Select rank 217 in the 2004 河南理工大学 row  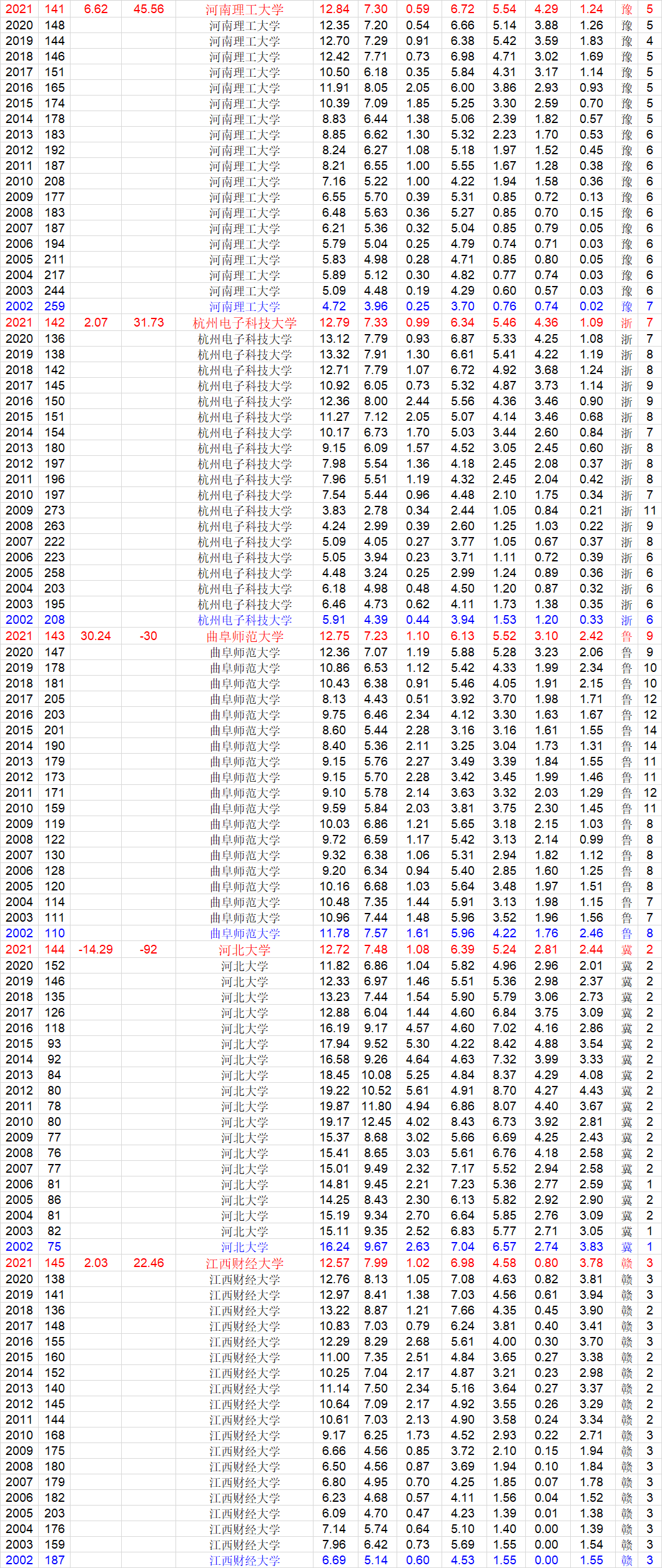click(x=54, y=275)
